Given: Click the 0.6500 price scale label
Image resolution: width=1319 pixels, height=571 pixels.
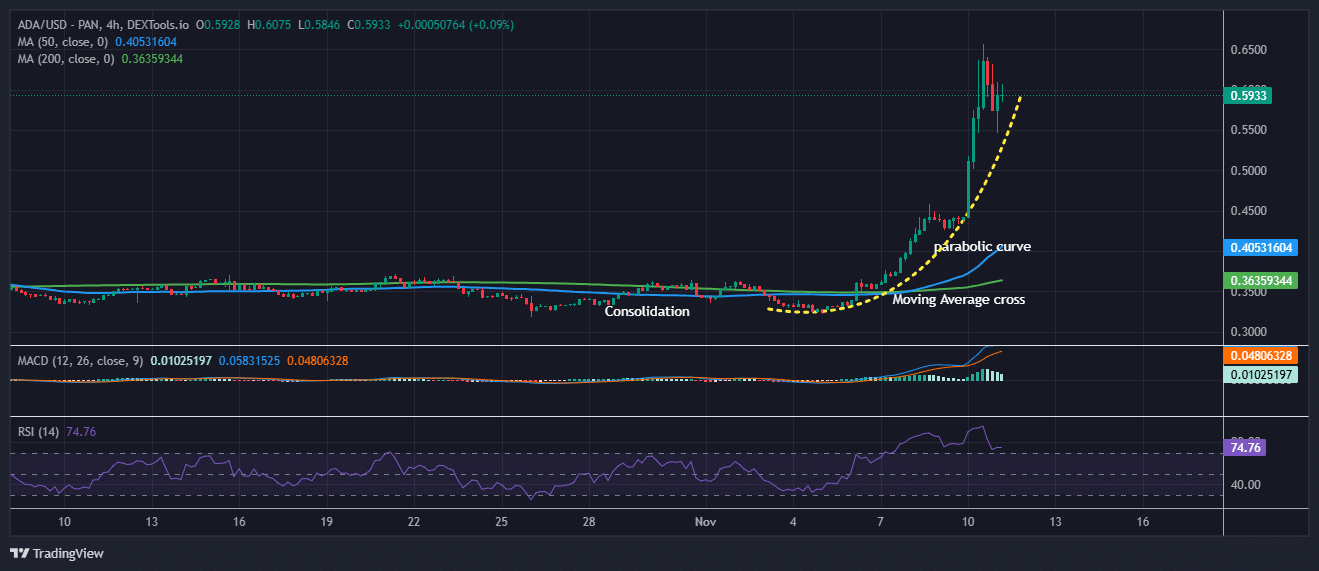Looking at the screenshot, I should (x=1247, y=49).
